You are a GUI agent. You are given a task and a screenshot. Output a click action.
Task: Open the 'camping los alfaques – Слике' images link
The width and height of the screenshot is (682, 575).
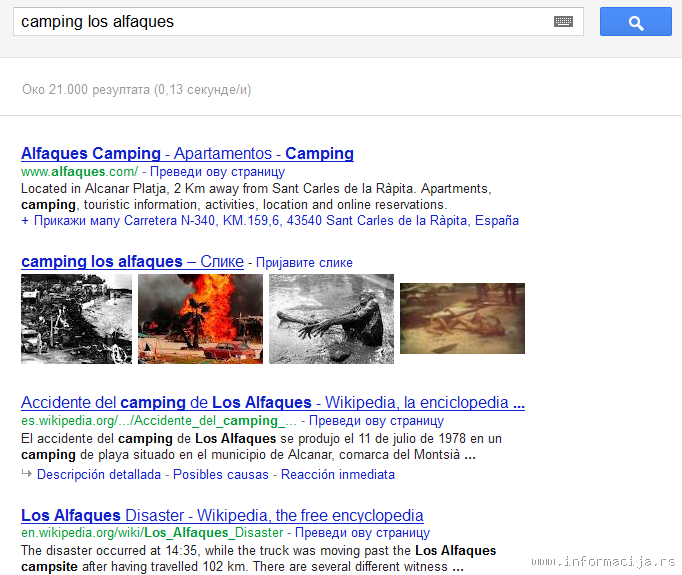click(x=132, y=261)
